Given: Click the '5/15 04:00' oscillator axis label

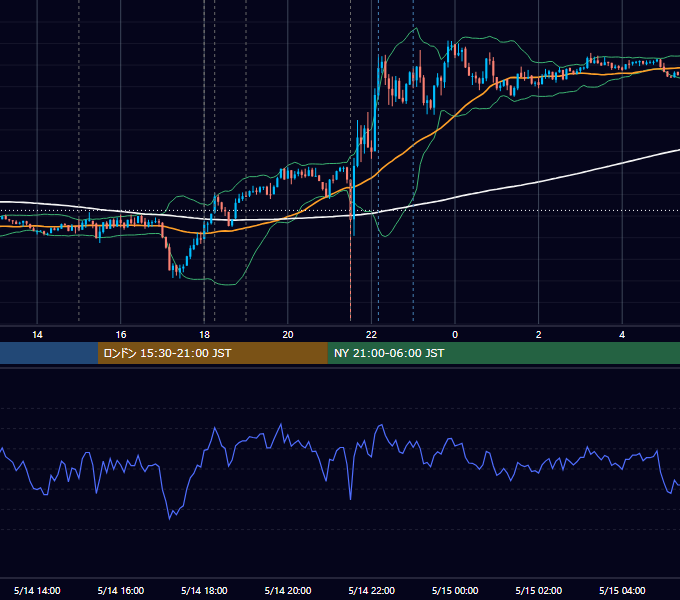Looking at the screenshot, I should point(622,590).
